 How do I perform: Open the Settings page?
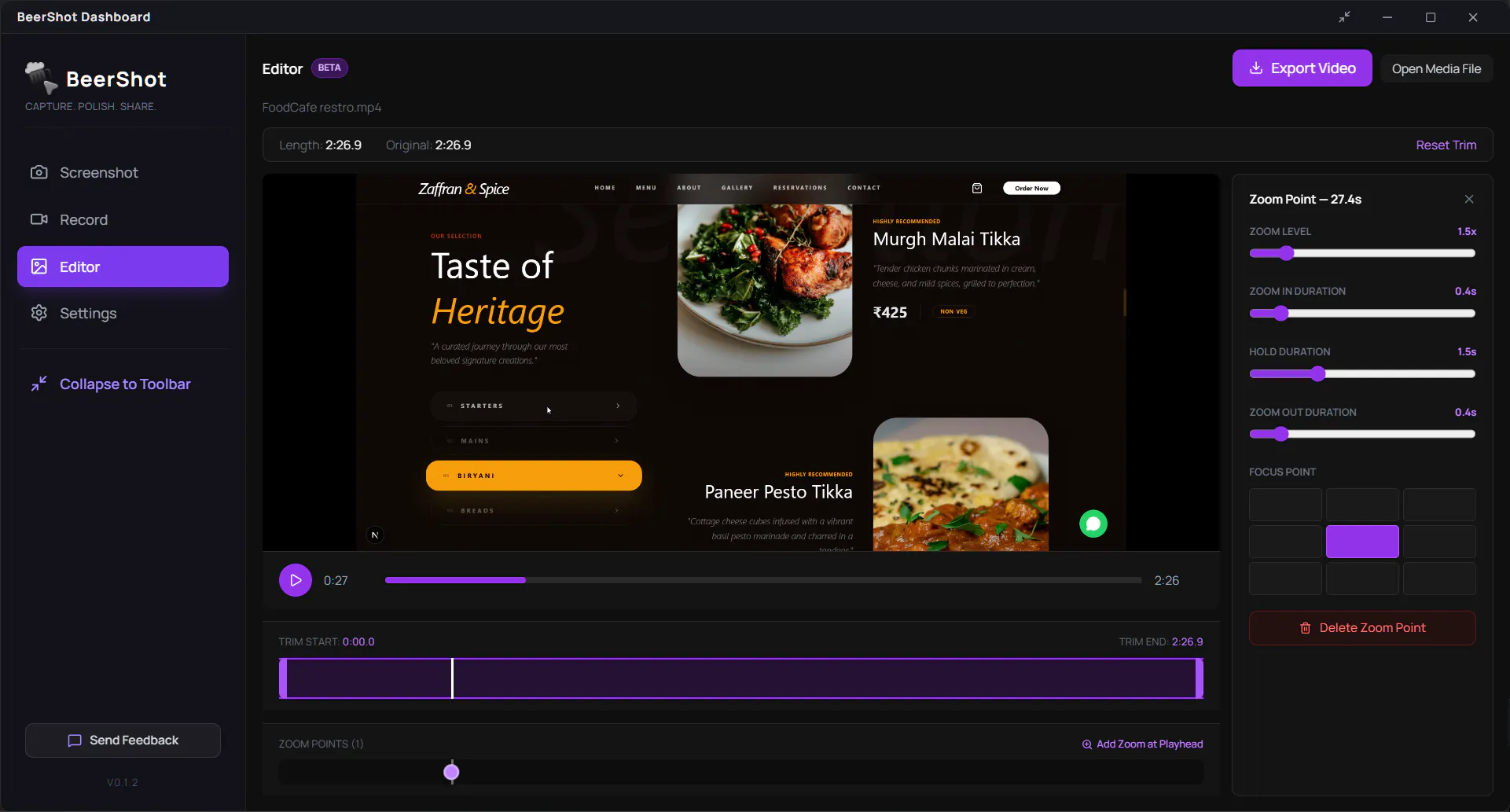(x=123, y=314)
